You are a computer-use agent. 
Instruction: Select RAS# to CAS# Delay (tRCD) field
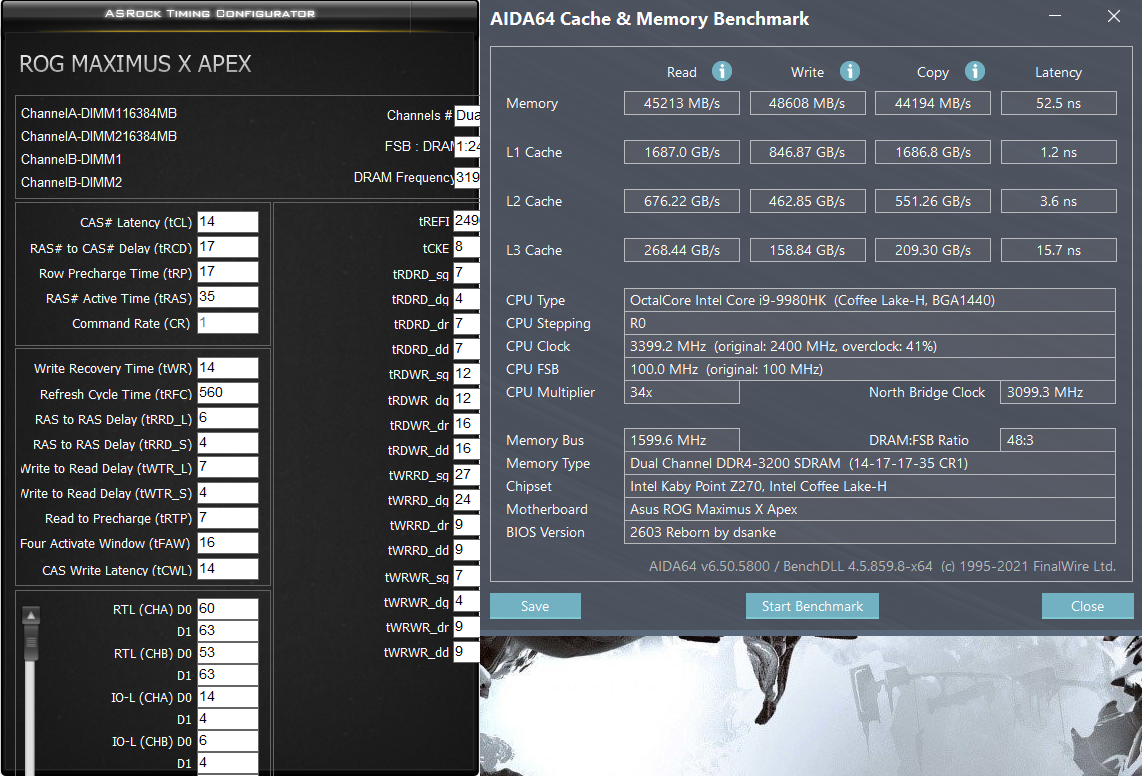click(228, 247)
